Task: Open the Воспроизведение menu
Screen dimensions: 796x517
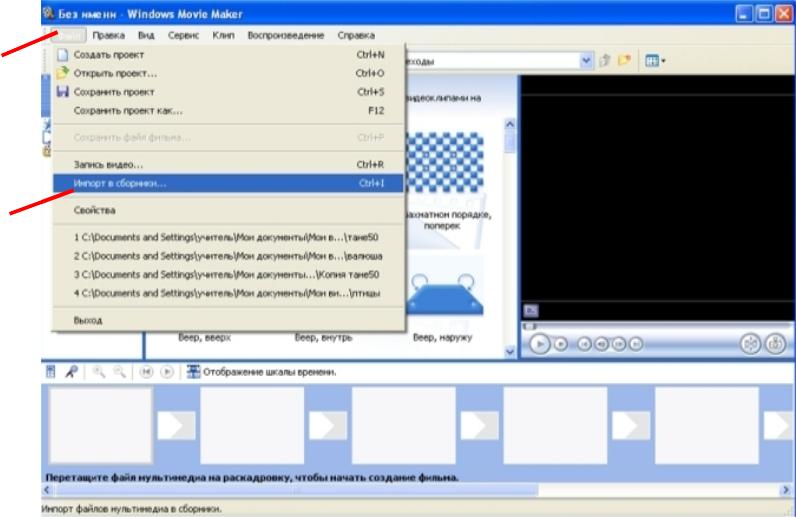Action: coord(286,35)
